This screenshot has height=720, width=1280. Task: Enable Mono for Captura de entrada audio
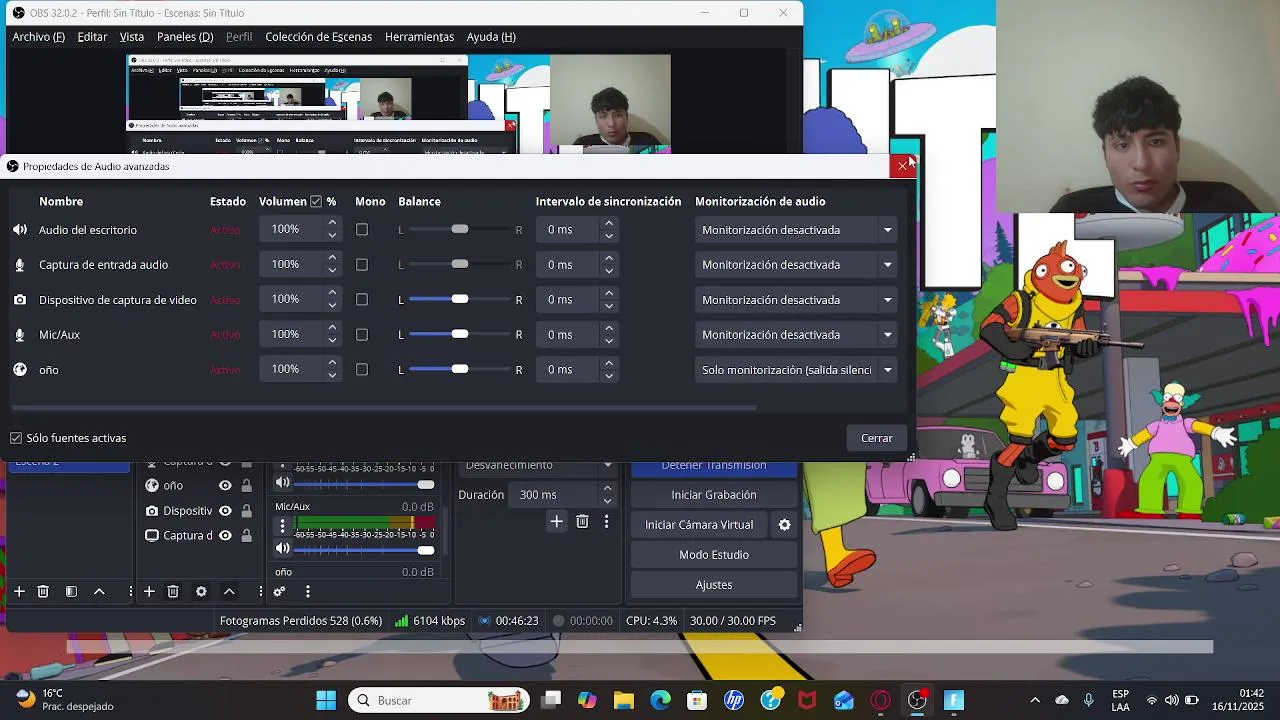(x=362, y=265)
